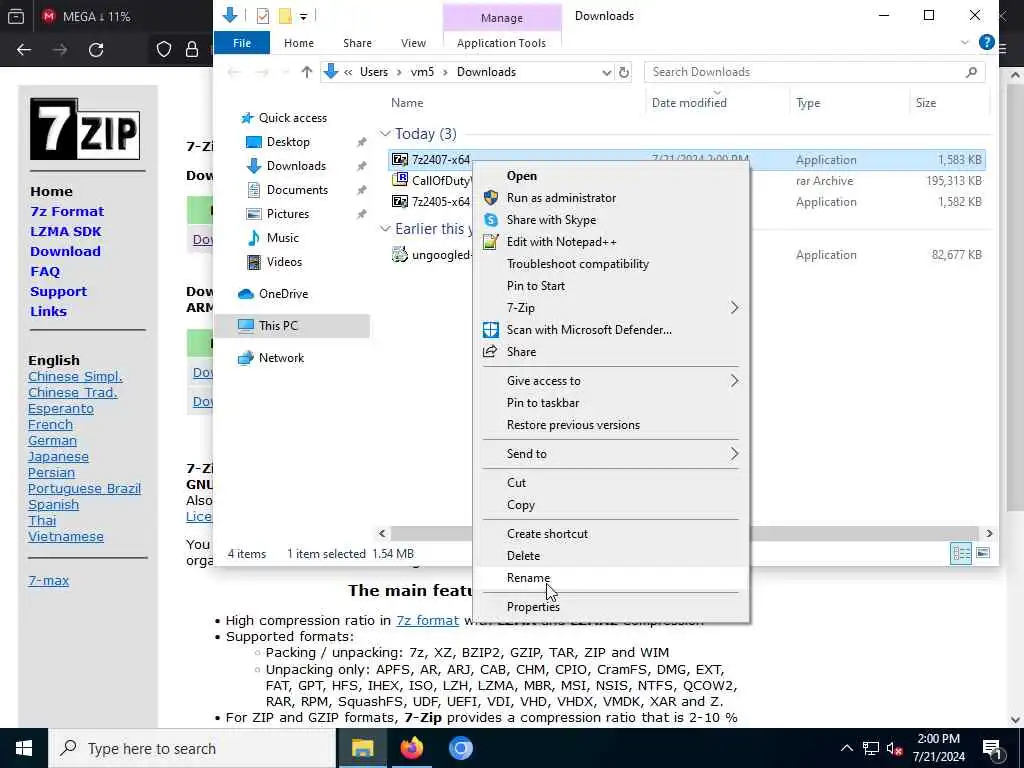Image resolution: width=1024 pixels, height=768 pixels.
Task: Switch to the Home ribbon tab
Action: click(x=298, y=43)
